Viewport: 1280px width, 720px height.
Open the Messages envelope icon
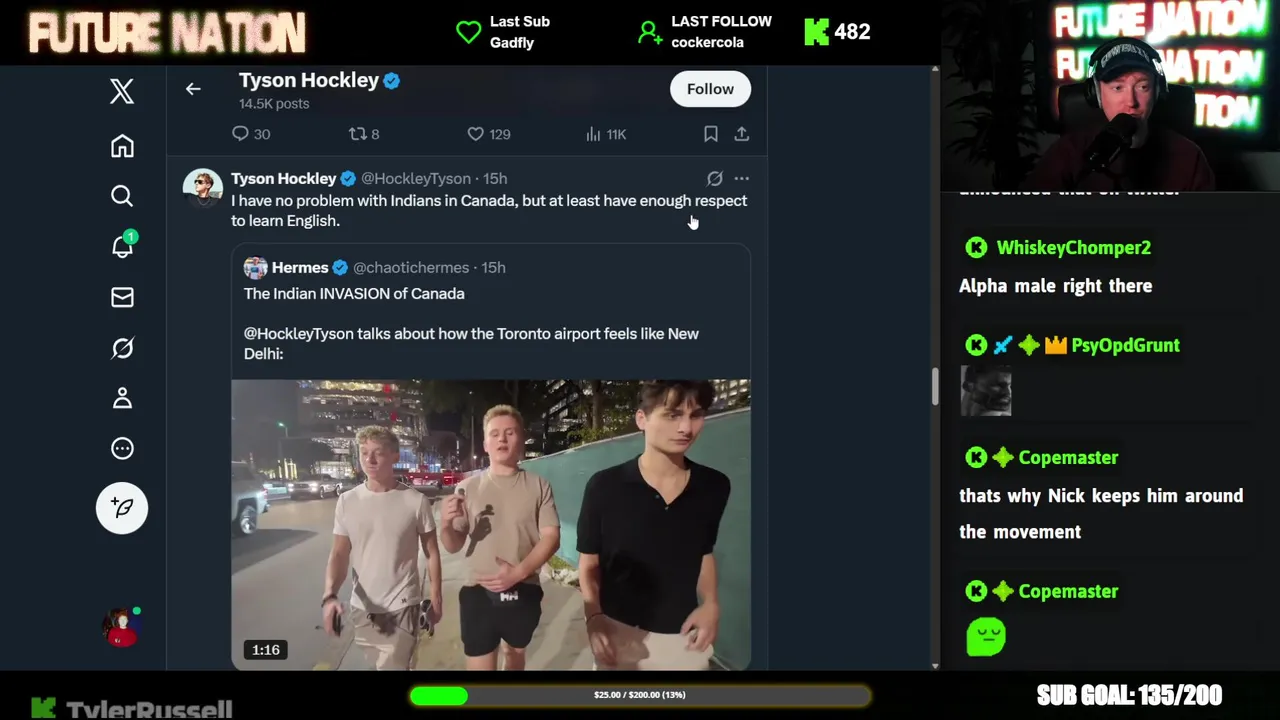click(122, 297)
